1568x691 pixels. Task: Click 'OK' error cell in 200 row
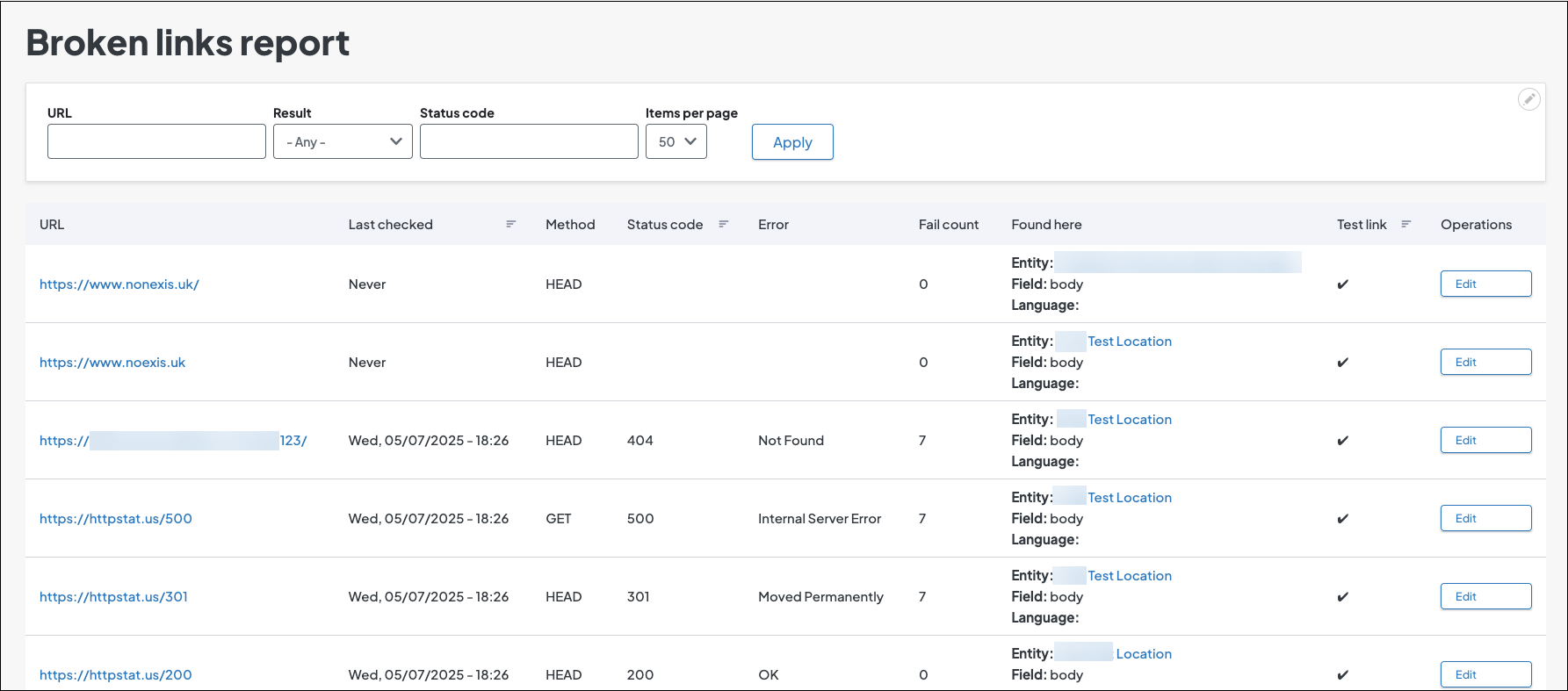(769, 675)
